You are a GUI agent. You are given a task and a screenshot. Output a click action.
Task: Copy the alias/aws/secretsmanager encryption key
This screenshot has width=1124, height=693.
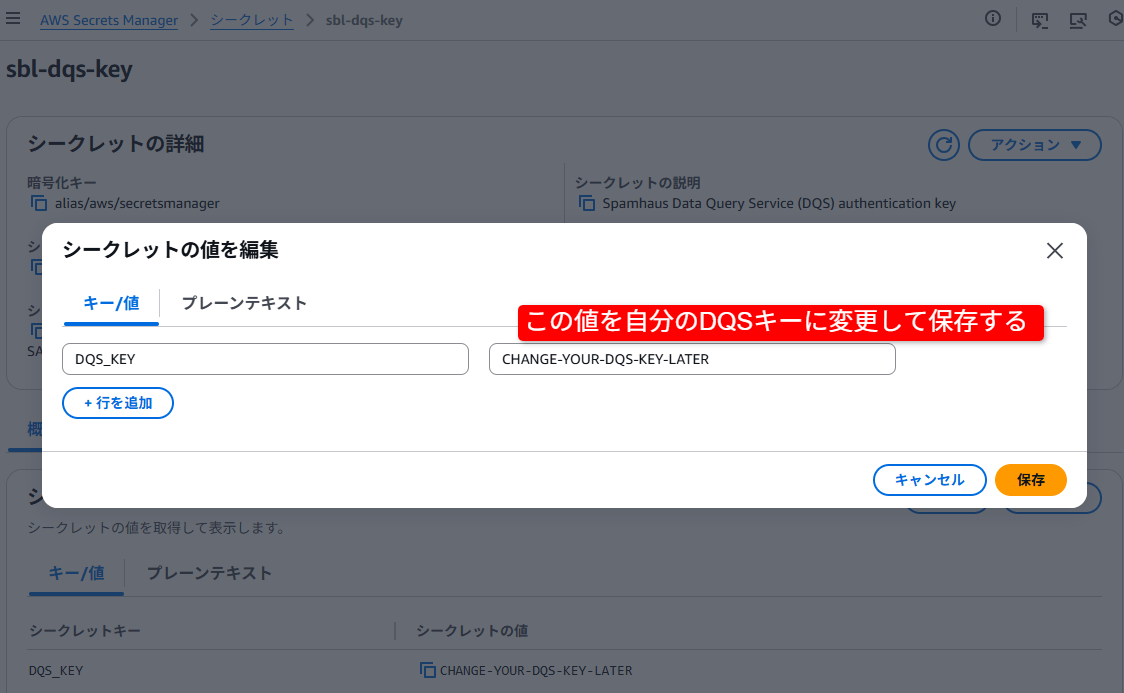39,204
